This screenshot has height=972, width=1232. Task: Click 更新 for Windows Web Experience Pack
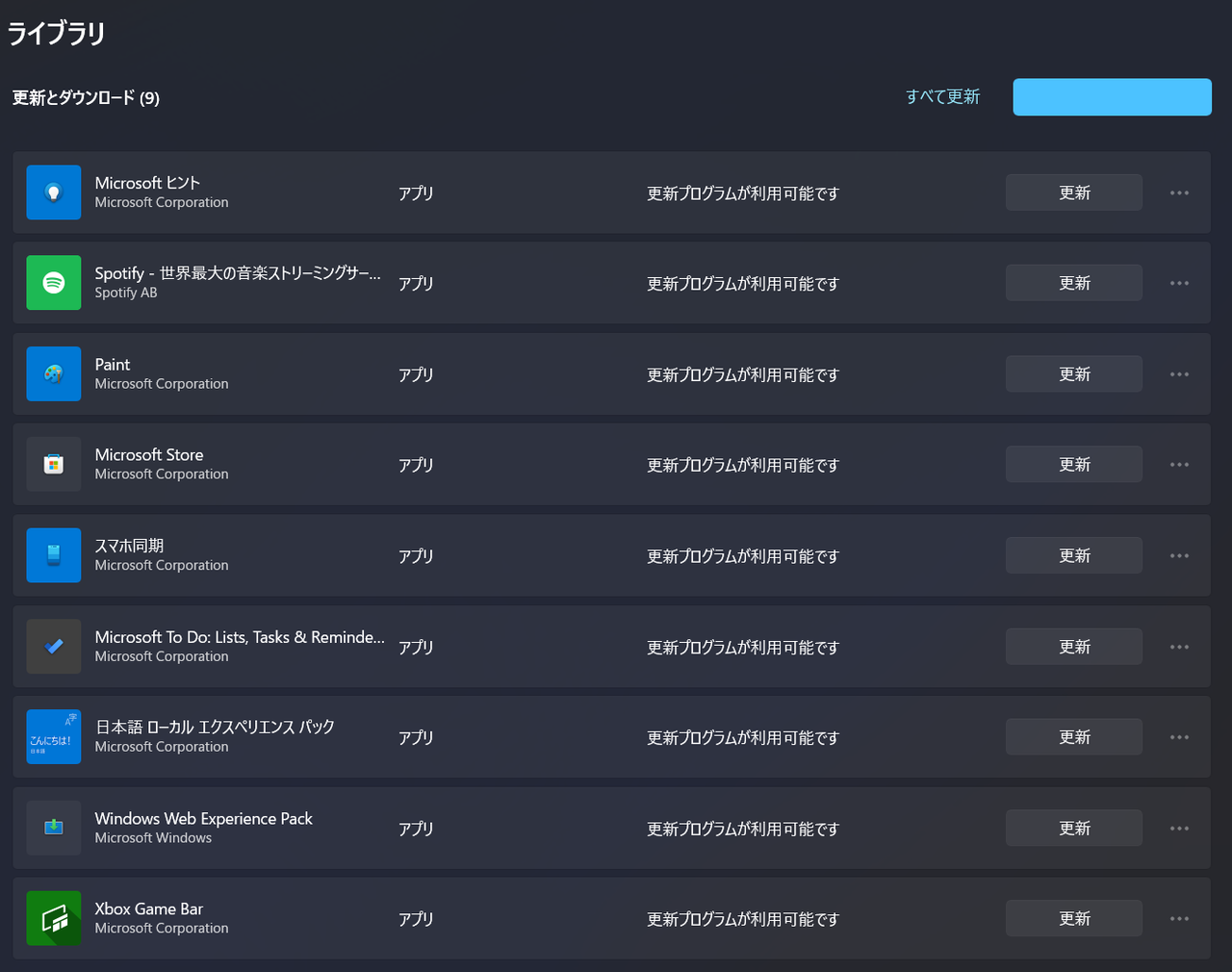click(x=1074, y=828)
